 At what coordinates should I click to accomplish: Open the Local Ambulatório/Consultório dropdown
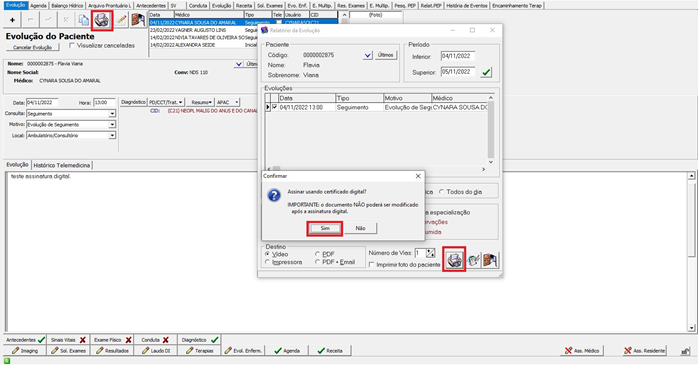click(112, 135)
